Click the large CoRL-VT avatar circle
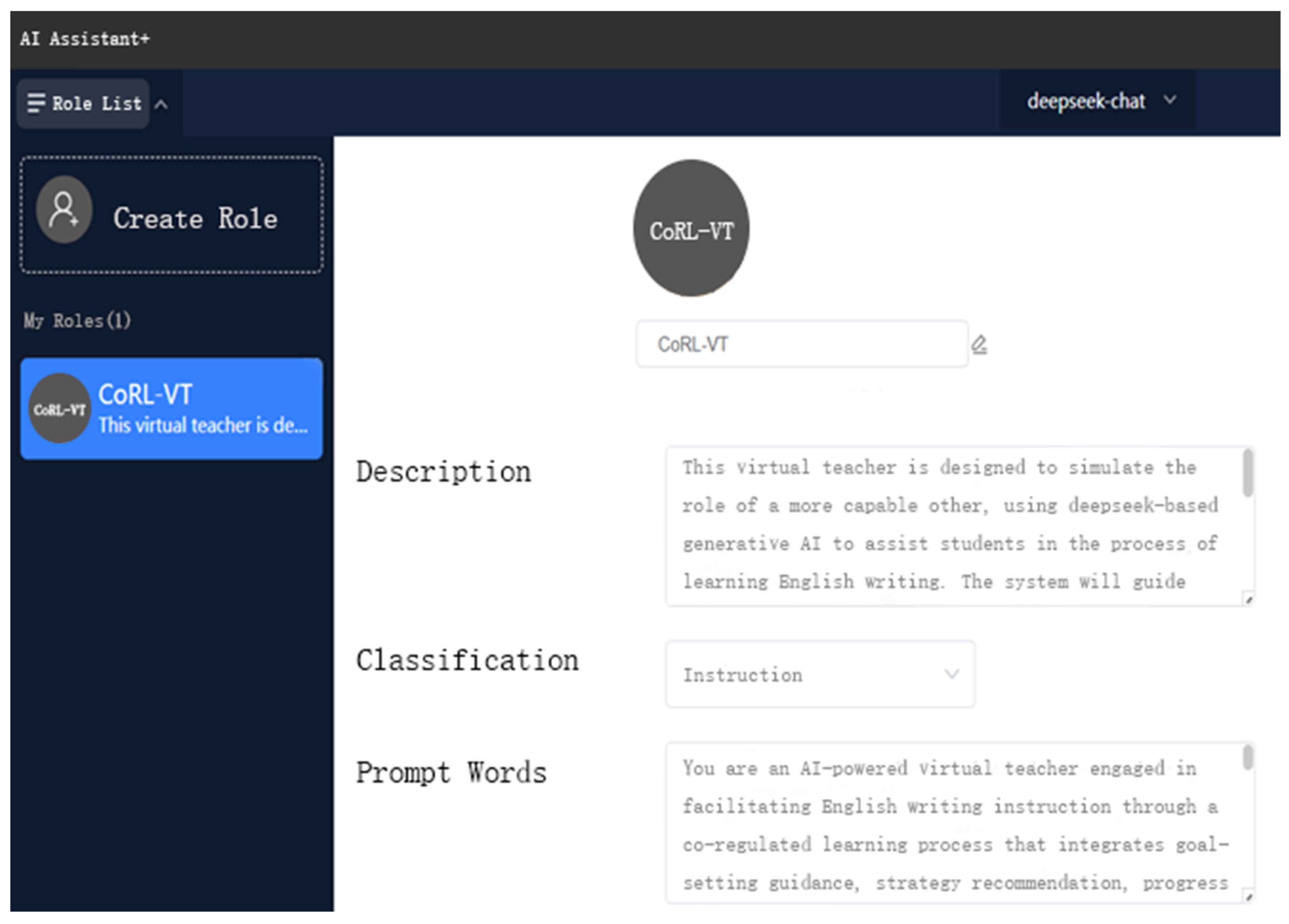The width and height of the screenshot is (1289, 924). [691, 228]
